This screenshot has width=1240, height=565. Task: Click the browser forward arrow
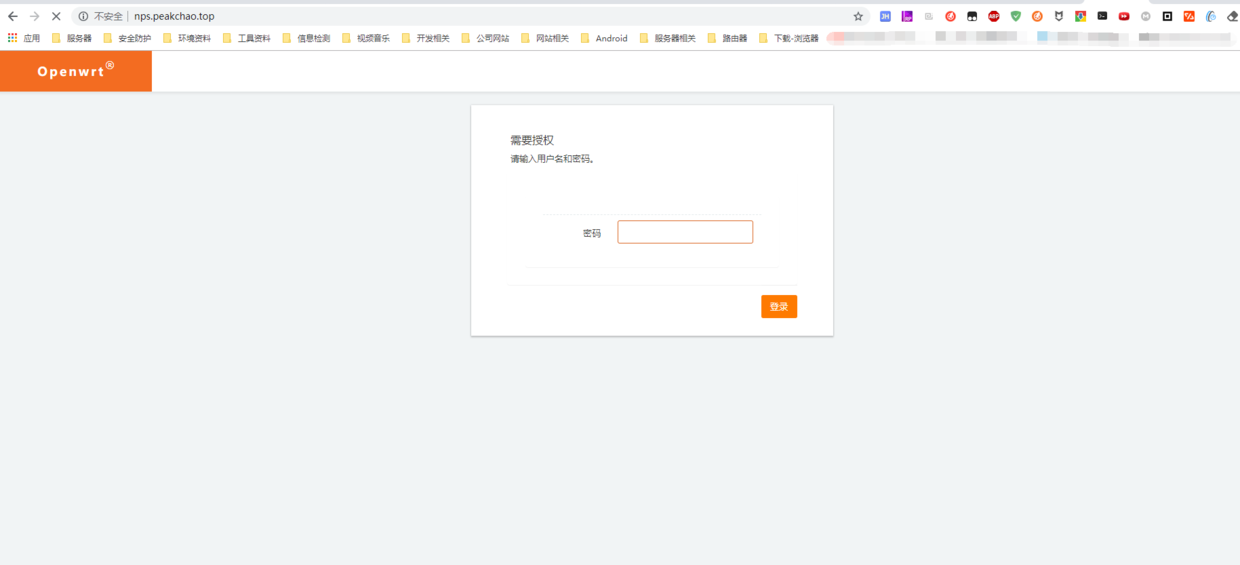(34, 16)
